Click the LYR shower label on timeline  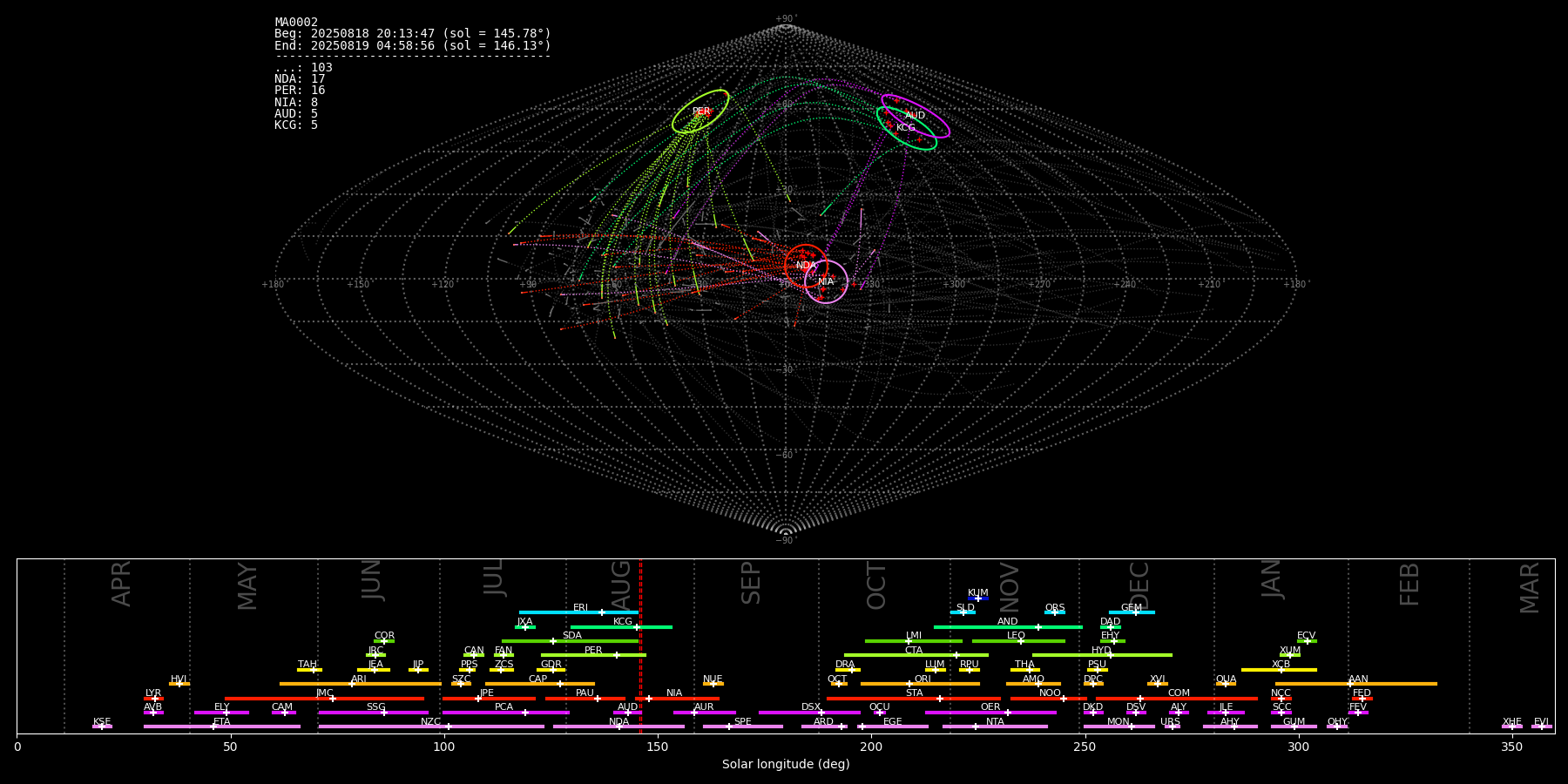(x=153, y=693)
